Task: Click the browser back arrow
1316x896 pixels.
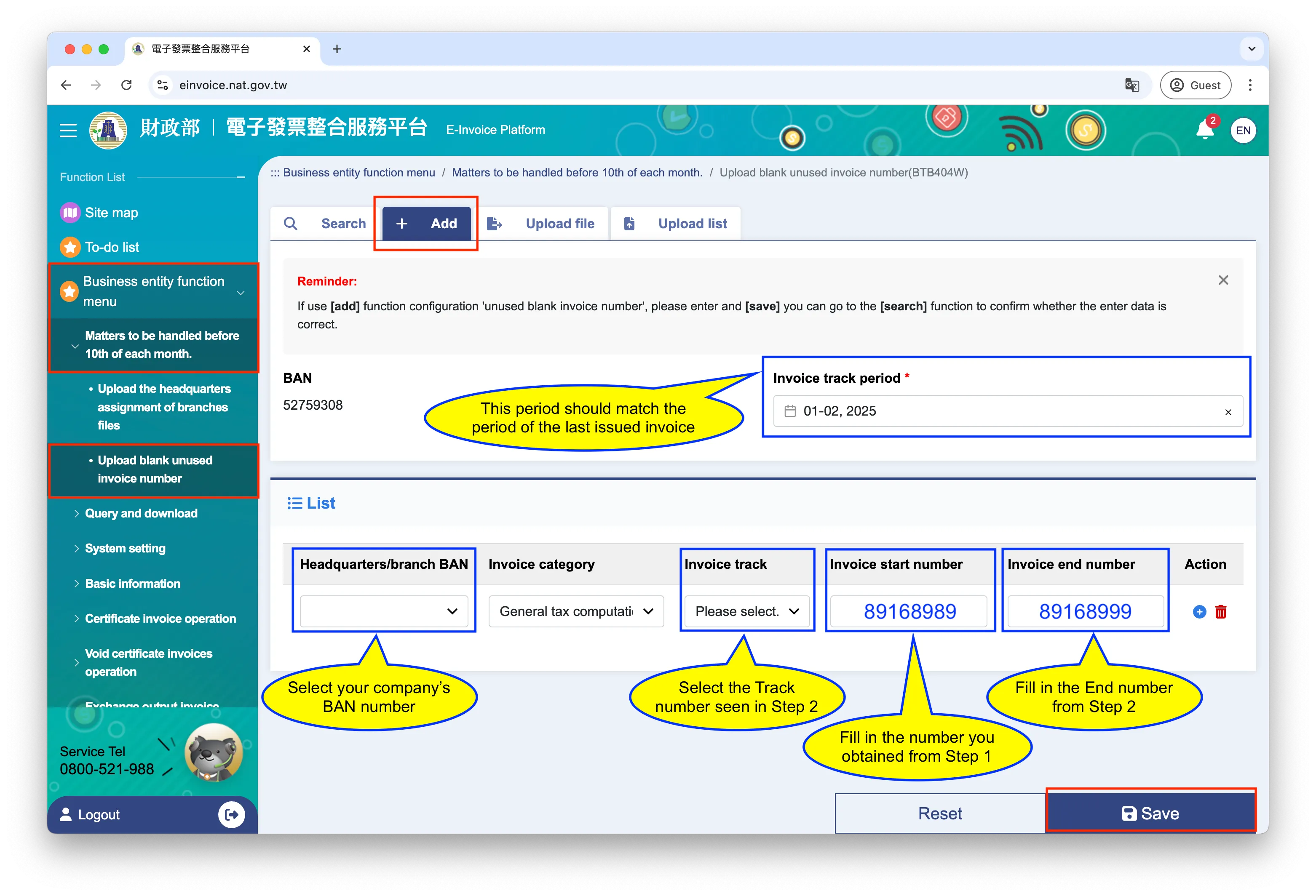Action: 66,85
